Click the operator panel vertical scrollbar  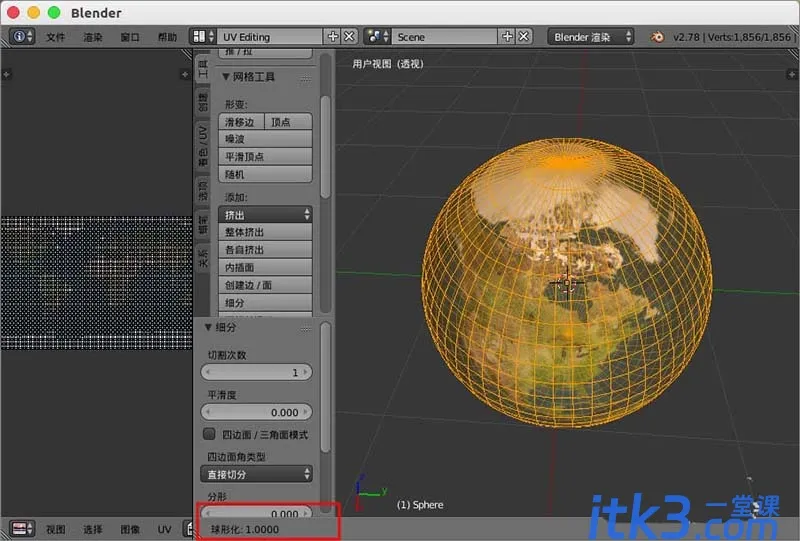(x=326, y=388)
